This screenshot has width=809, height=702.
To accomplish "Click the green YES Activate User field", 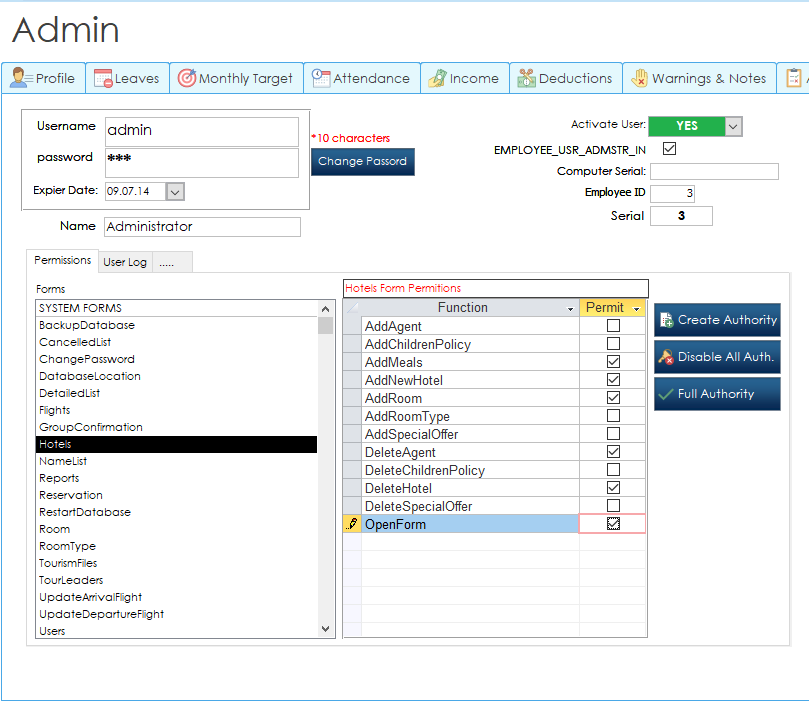I will 687,126.
